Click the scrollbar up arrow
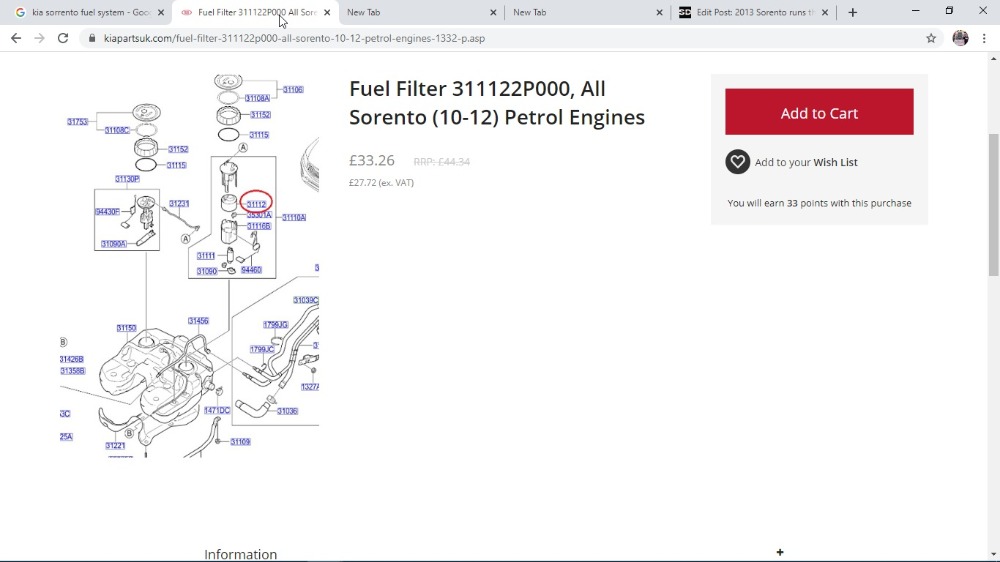 [994, 59]
